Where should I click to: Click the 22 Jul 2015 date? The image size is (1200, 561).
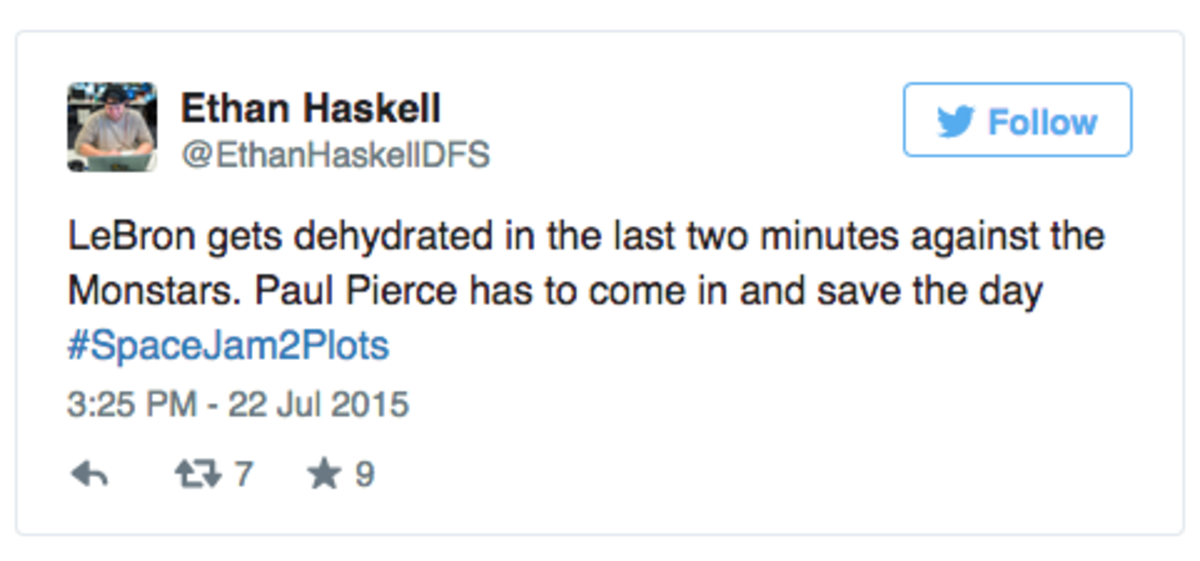319,404
